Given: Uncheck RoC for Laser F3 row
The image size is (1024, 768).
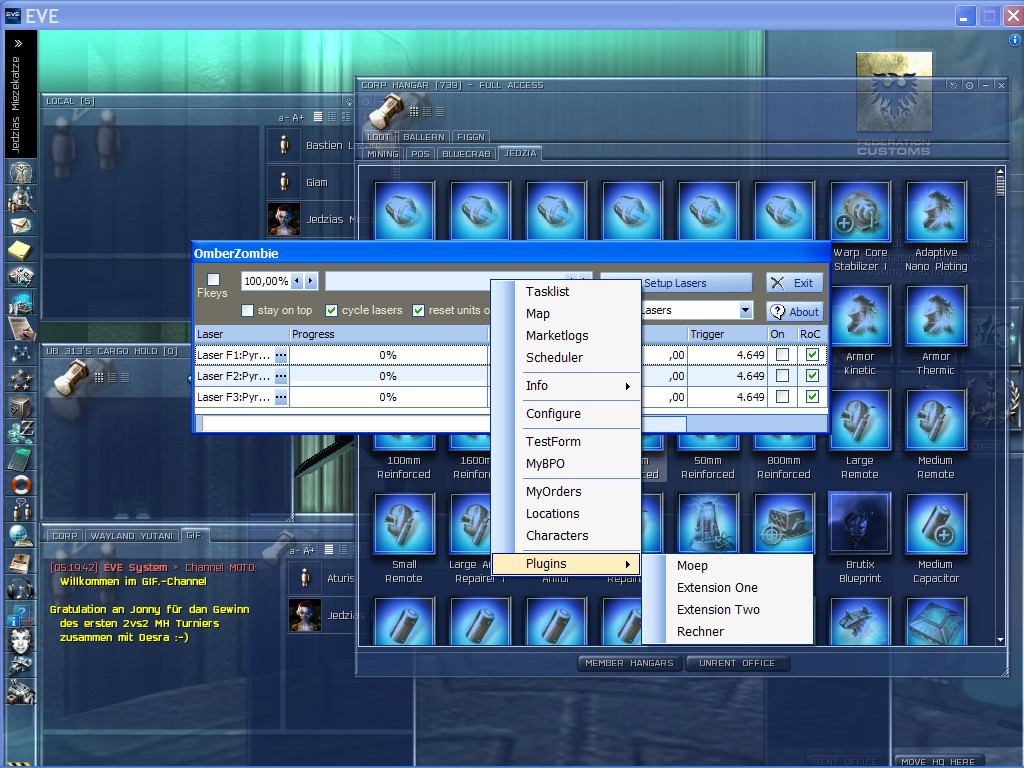Looking at the screenshot, I should [x=812, y=396].
